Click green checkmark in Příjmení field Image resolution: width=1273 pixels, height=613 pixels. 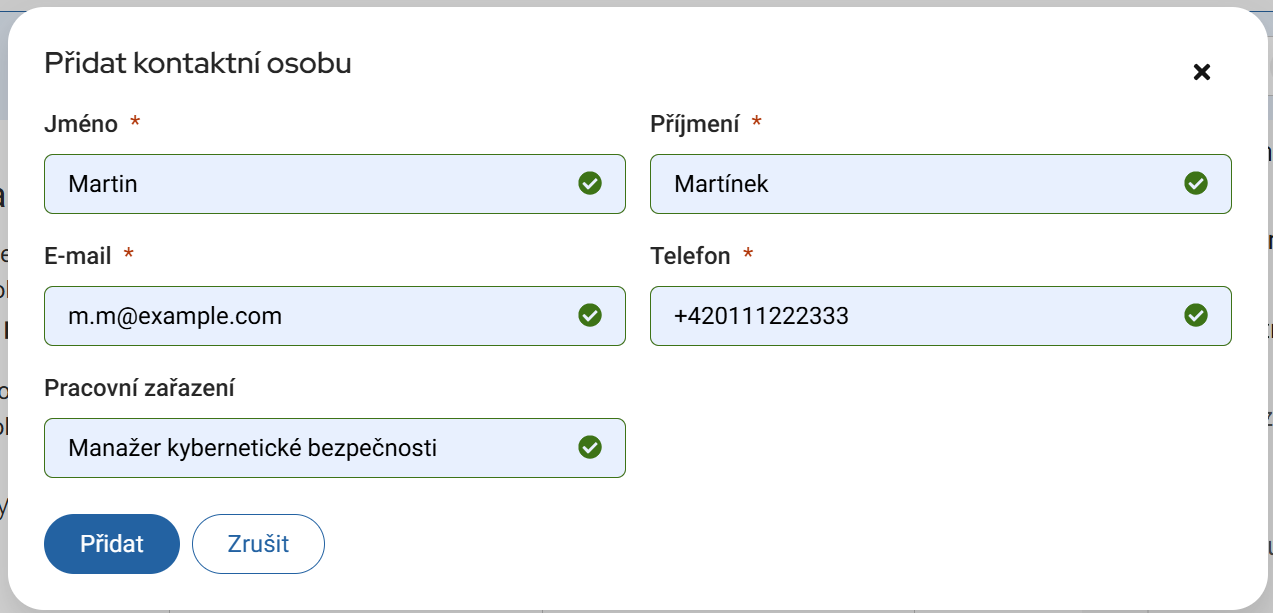tap(1196, 183)
